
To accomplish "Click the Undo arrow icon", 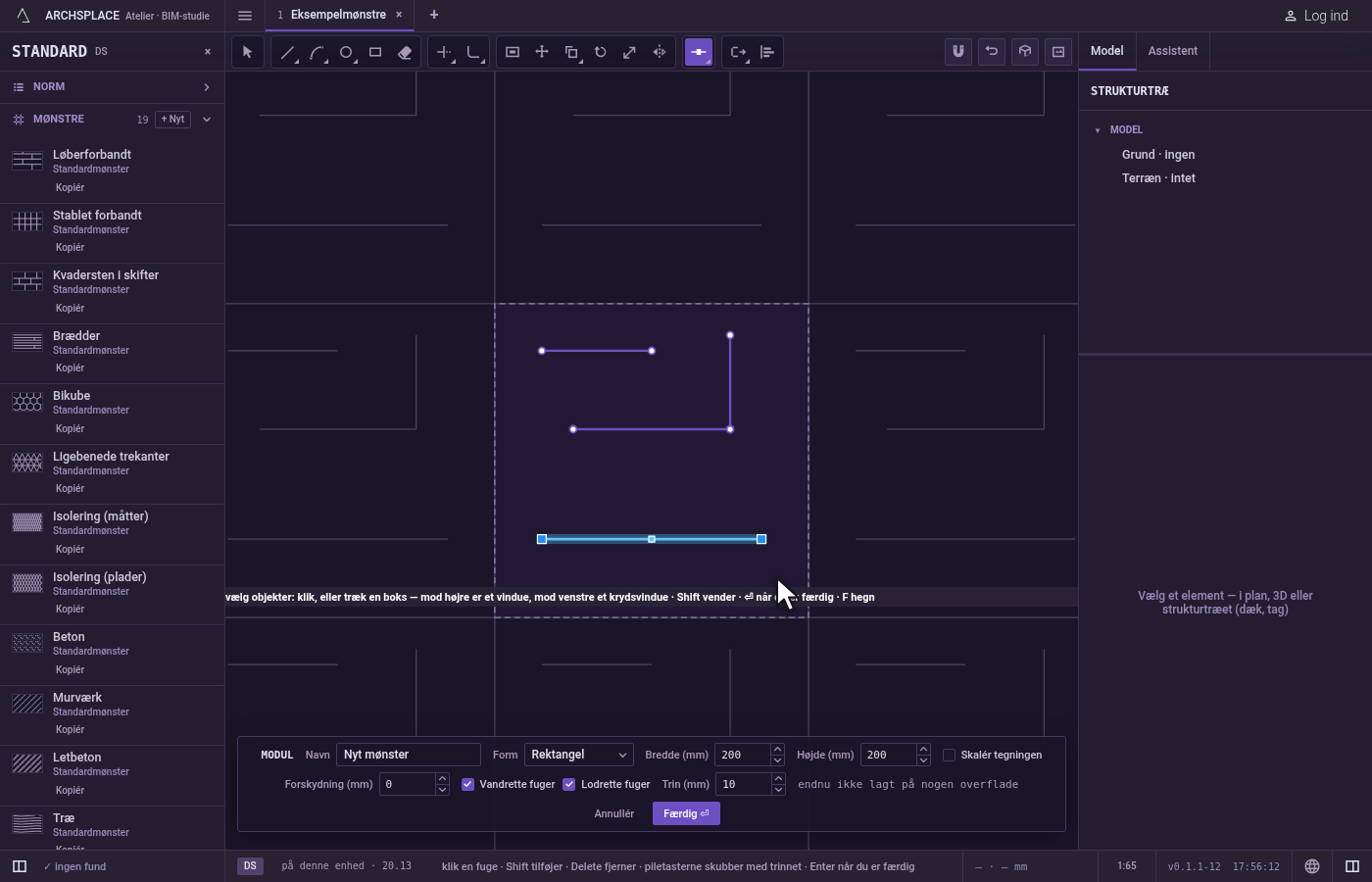I will [992, 52].
